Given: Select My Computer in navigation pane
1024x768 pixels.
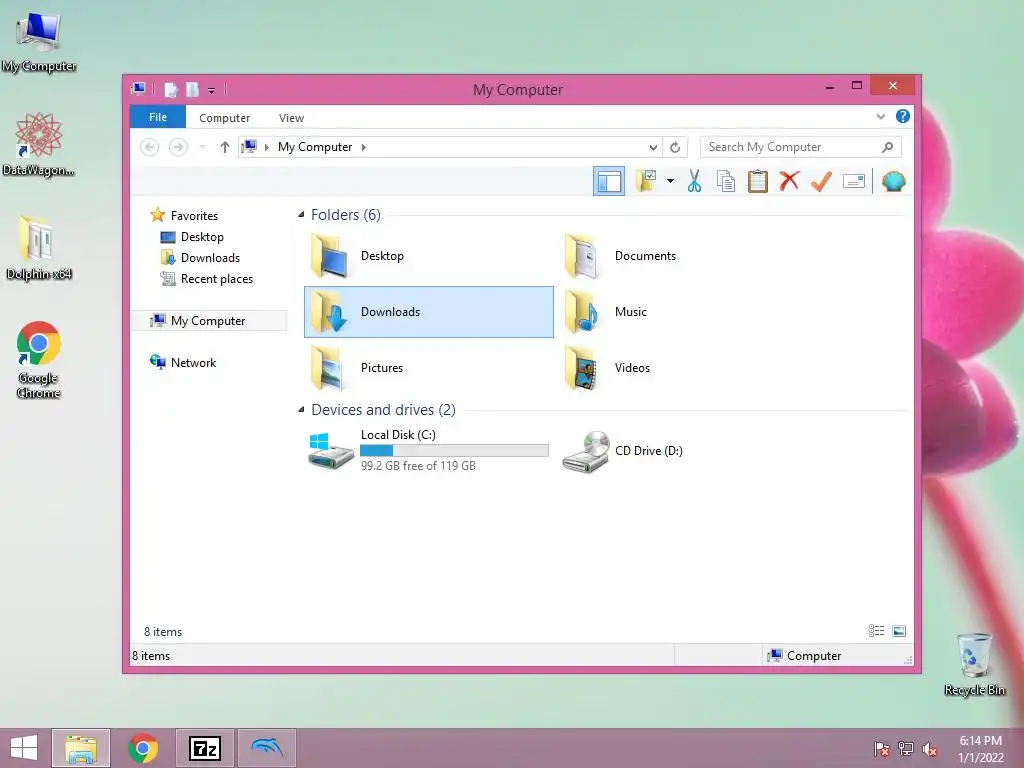Looking at the screenshot, I should 209,321.
